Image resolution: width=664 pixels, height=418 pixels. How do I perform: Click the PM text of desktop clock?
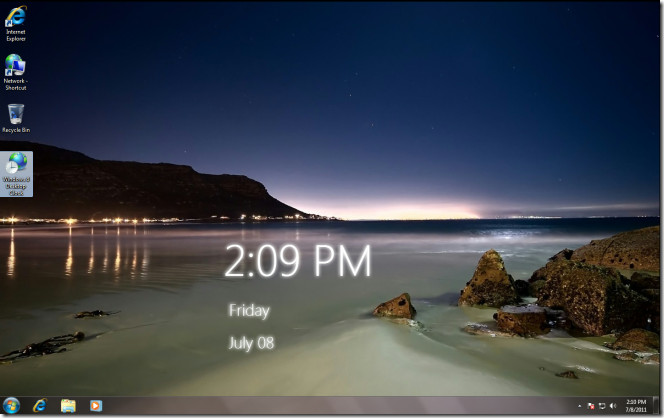[x=343, y=261]
